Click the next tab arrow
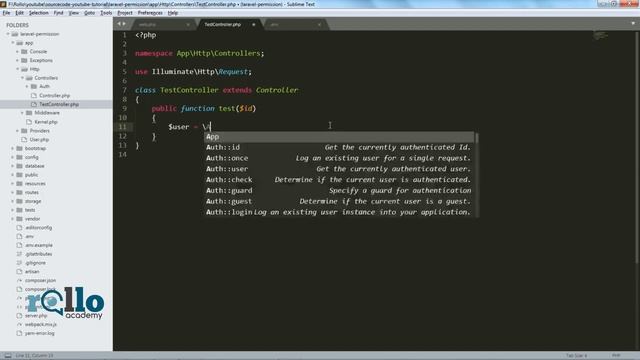Screen dimensions: 640x360 [x=124, y=24]
